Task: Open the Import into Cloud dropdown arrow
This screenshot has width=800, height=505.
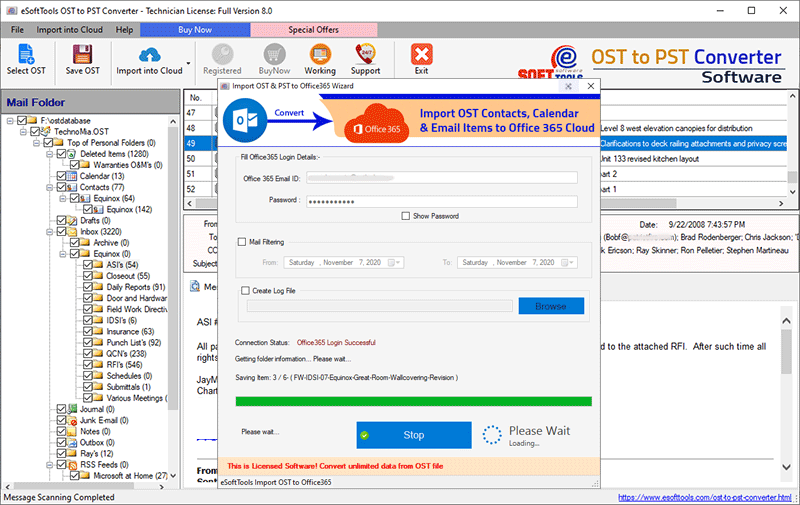Action: click(x=188, y=61)
